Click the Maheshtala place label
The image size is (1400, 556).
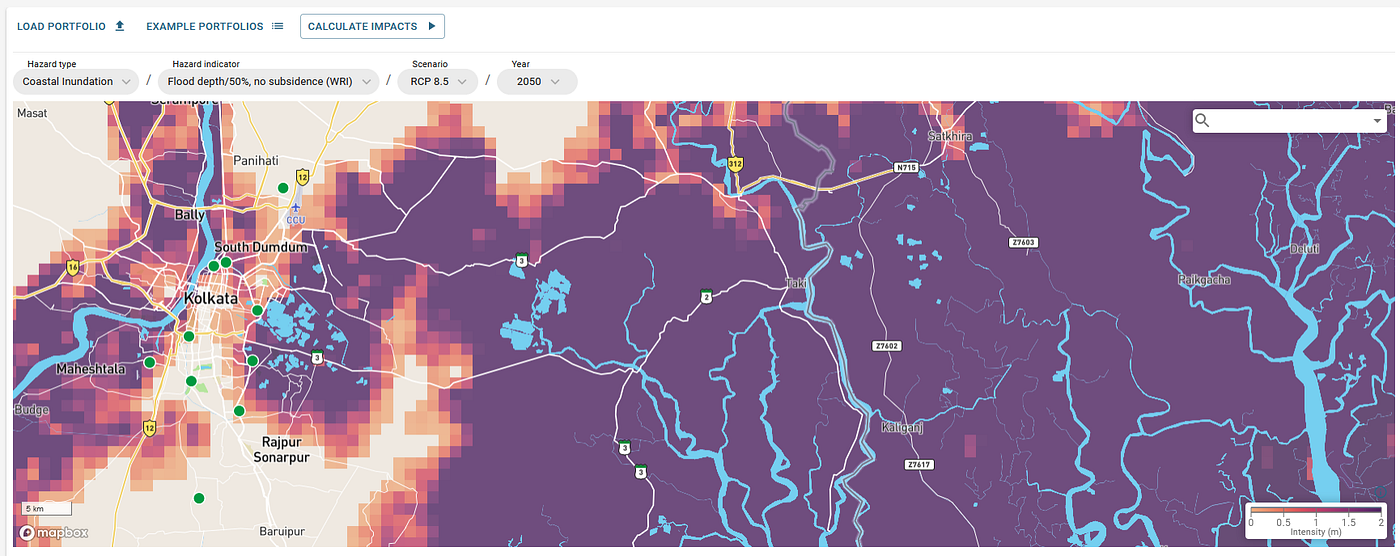pos(91,370)
